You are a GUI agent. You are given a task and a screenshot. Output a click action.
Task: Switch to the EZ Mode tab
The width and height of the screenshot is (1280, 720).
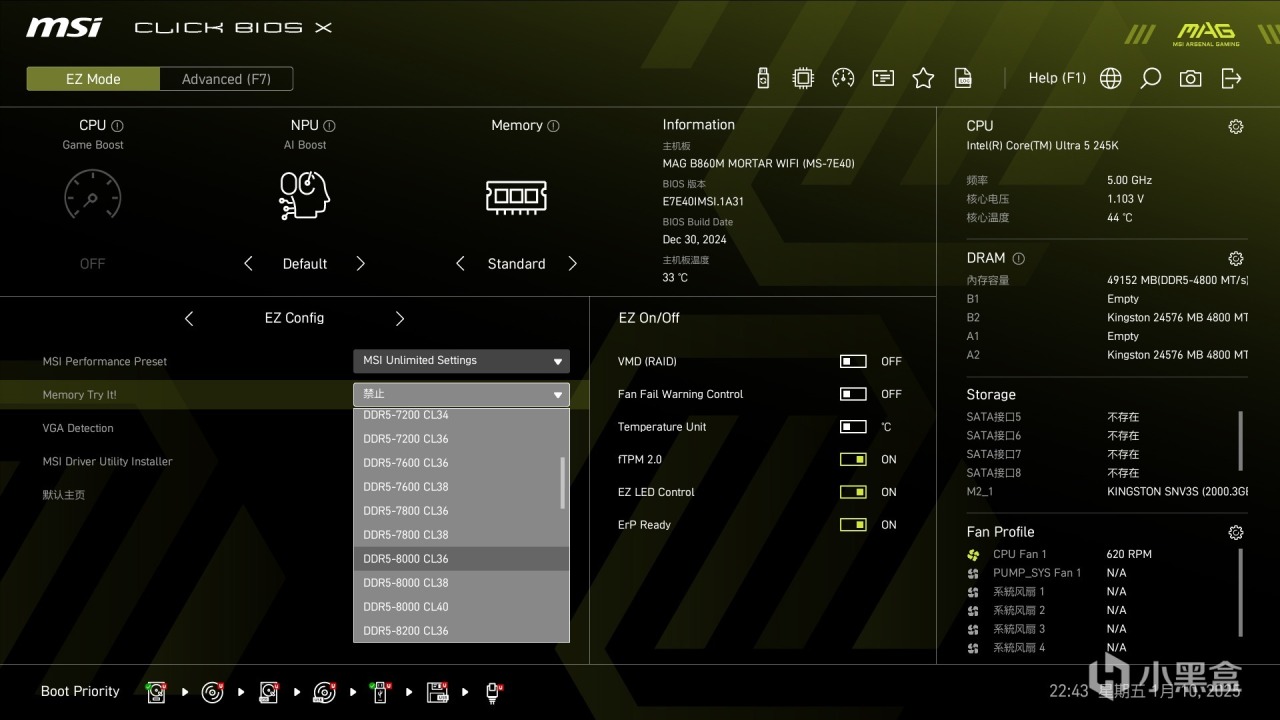[93, 79]
